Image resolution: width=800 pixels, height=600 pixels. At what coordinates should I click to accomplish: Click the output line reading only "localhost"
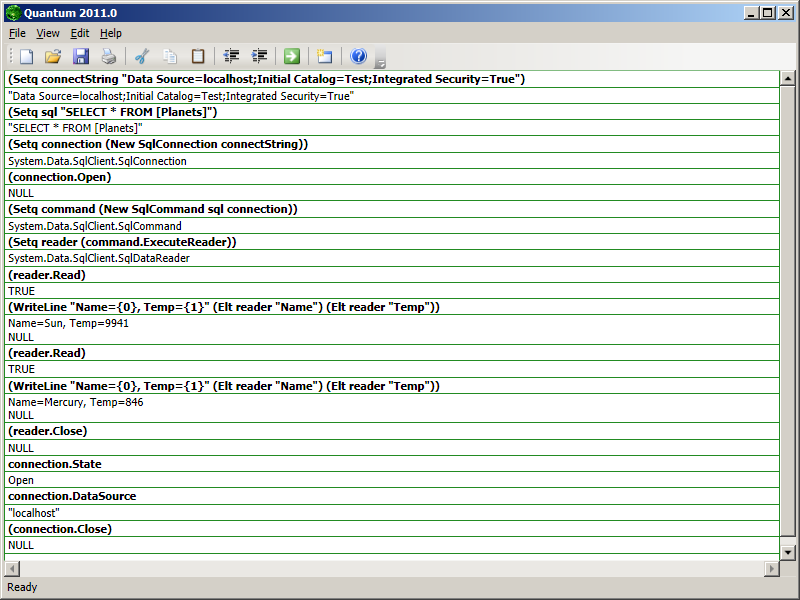coord(392,513)
